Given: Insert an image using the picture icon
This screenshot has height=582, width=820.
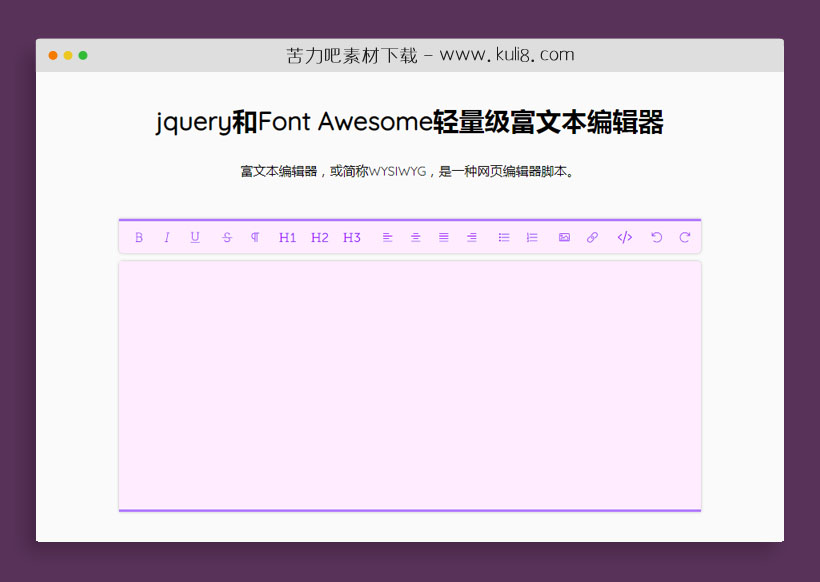Looking at the screenshot, I should (x=563, y=237).
